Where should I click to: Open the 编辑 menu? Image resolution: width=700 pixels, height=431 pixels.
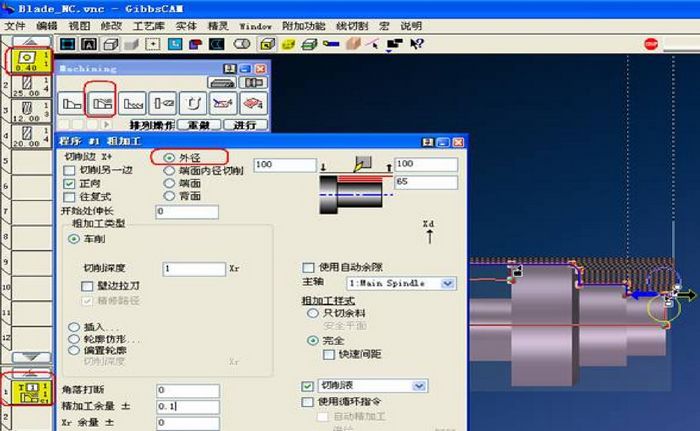tap(47, 26)
